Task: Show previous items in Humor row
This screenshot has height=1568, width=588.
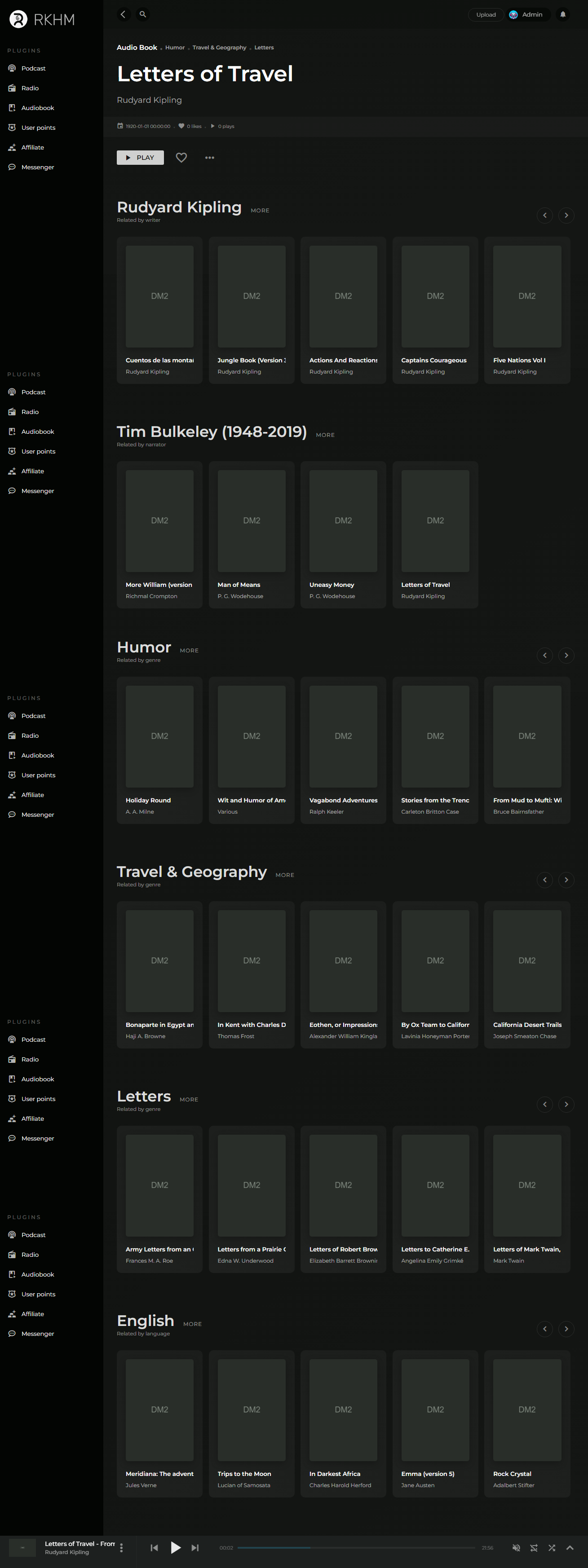Action: coord(545,656)
